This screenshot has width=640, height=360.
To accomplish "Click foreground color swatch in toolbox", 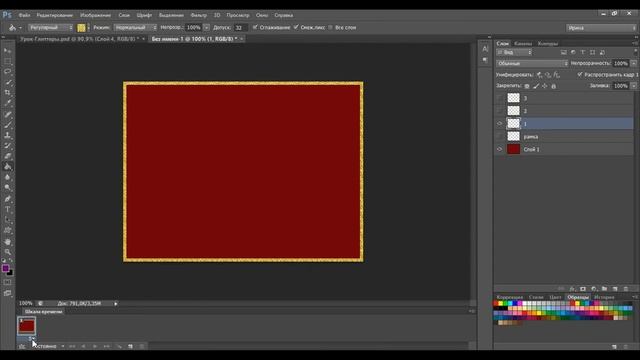I will point(5,268).
